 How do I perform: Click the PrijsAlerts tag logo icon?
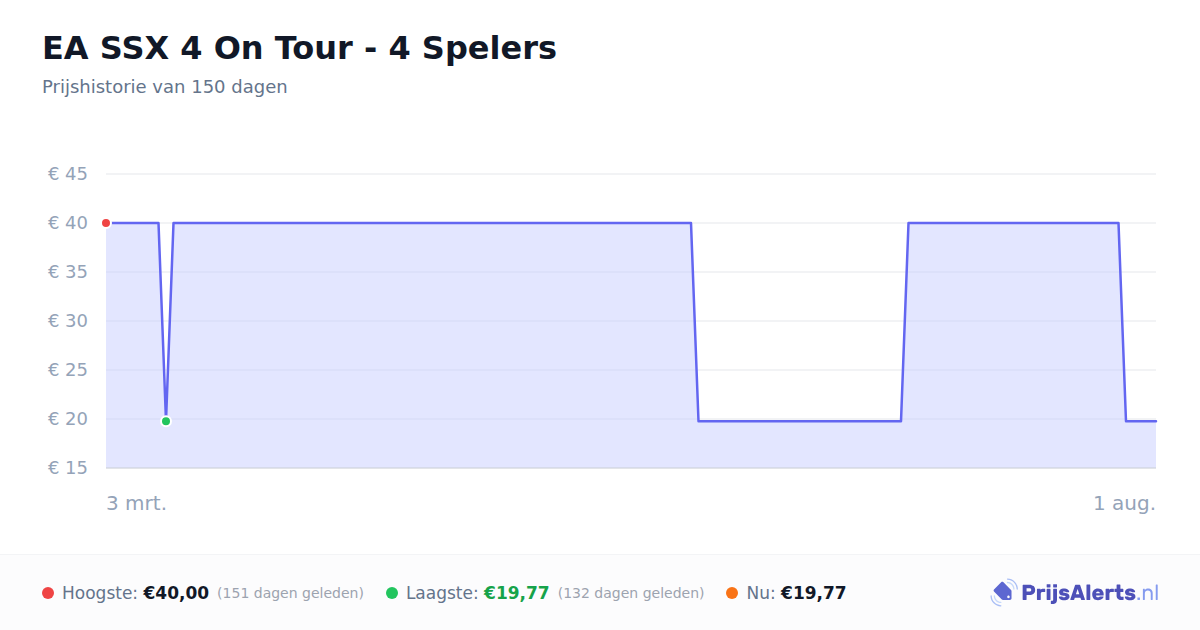pyautogui.click(x=1003, y=593)
